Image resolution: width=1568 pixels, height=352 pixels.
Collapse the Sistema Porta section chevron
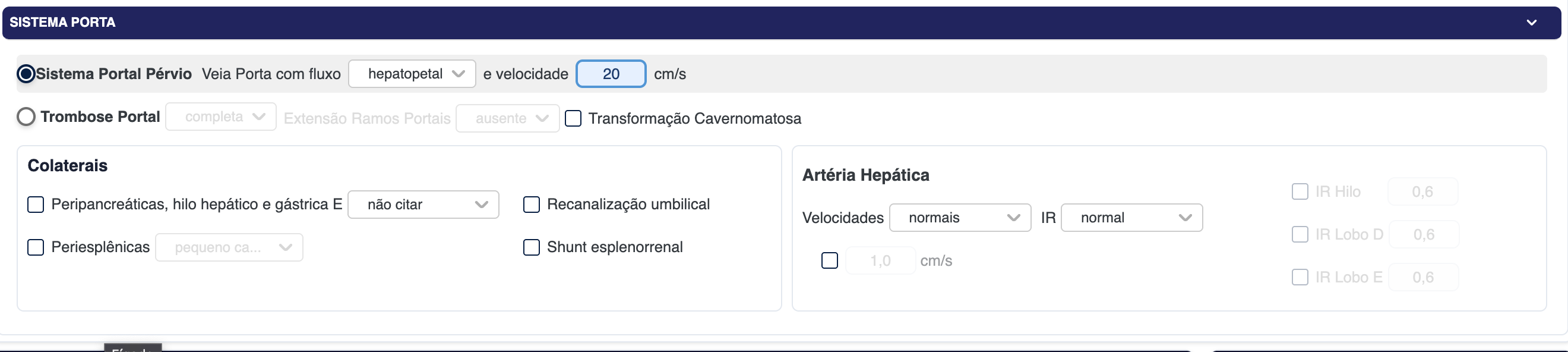coord(1532,23)
